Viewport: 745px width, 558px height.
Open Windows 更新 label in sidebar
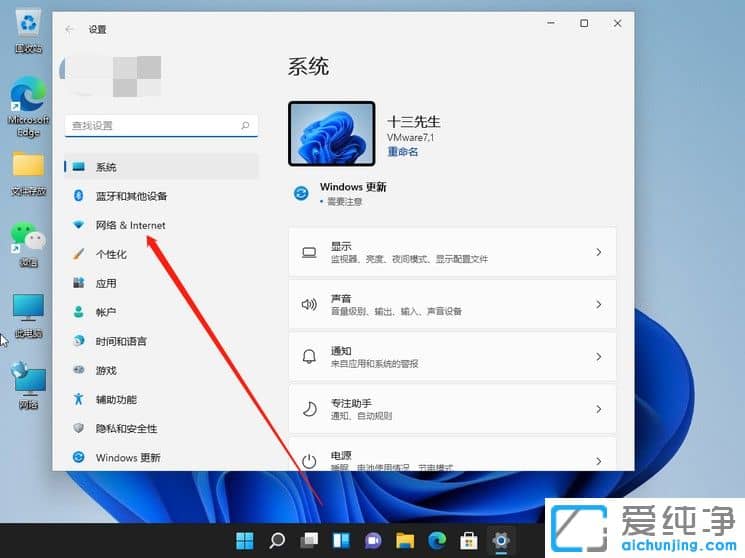click(128, 458)
